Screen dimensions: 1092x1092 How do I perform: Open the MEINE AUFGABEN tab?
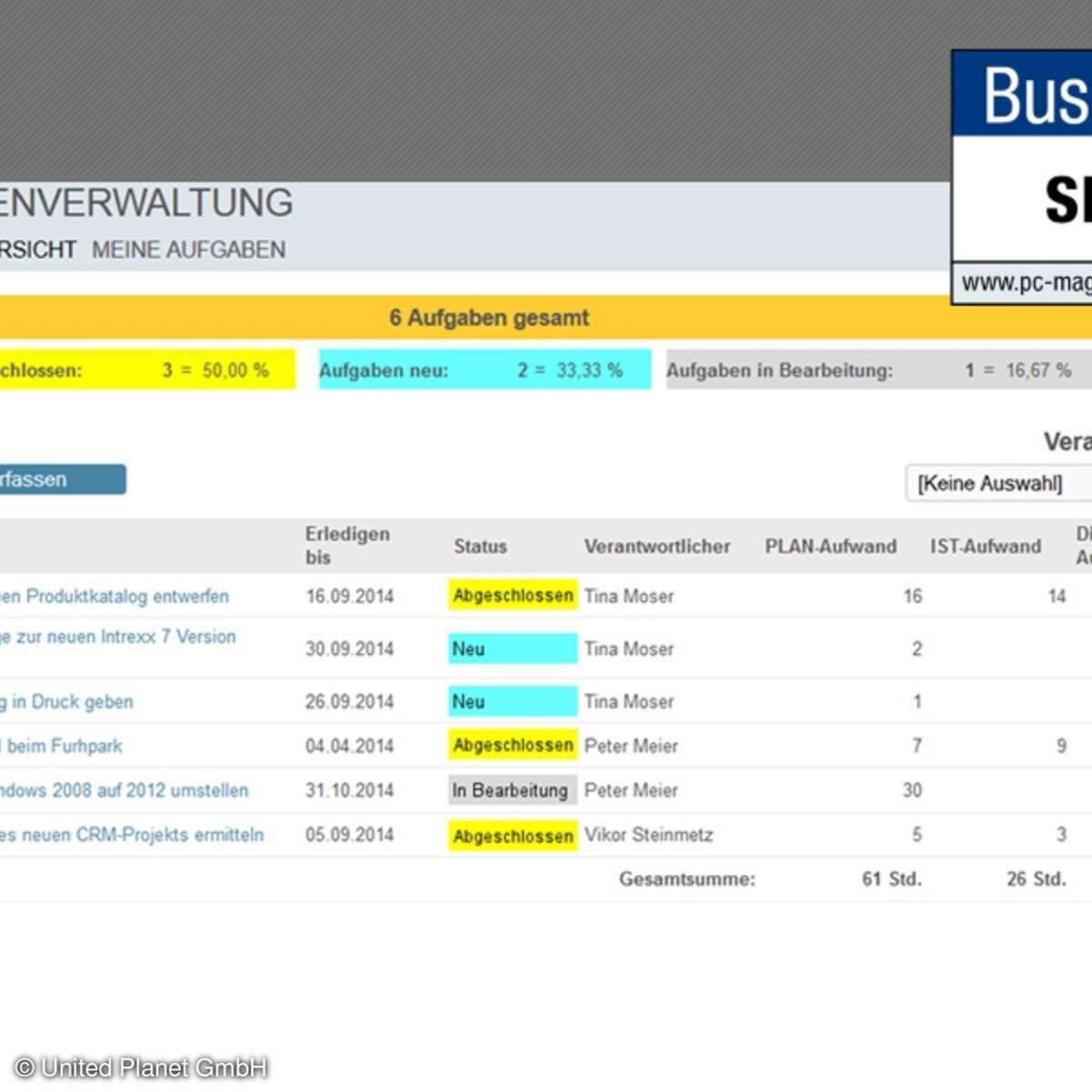(188, 249)
